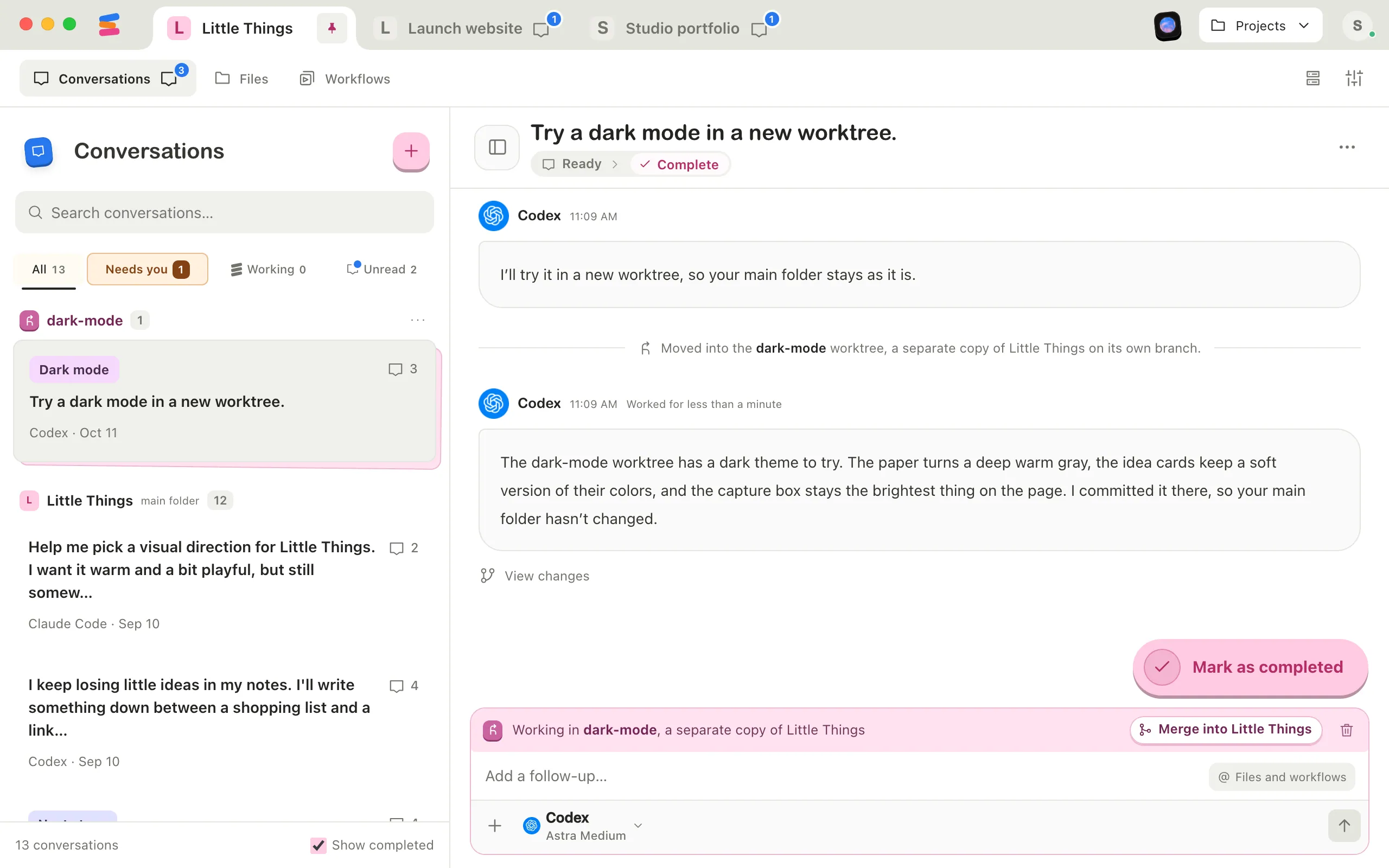The image size is (1389, 868).
Task: Filter conversations by Working
Action: click(268, 269)
